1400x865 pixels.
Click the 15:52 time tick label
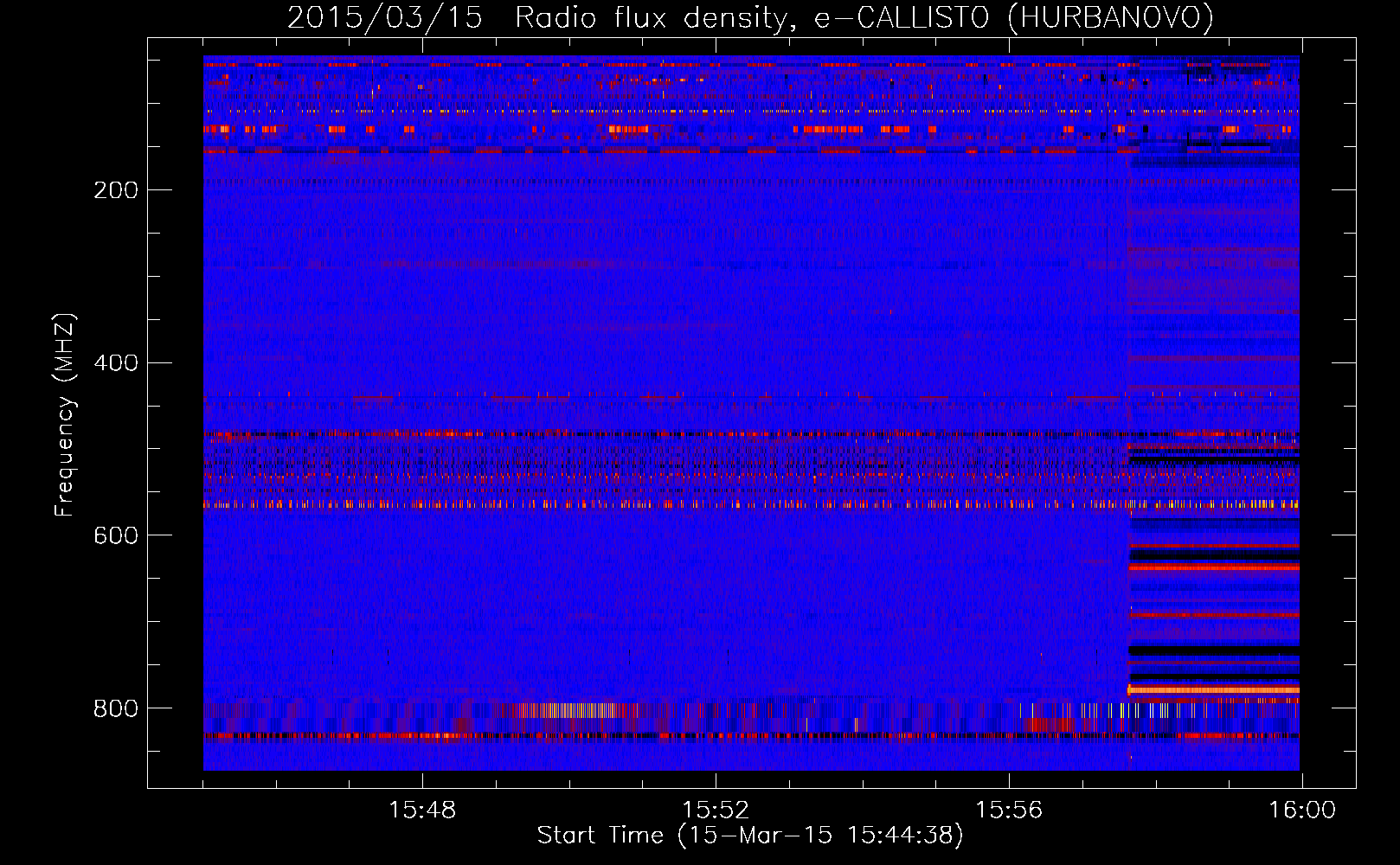pyautogui.click(x=716, y=811)
